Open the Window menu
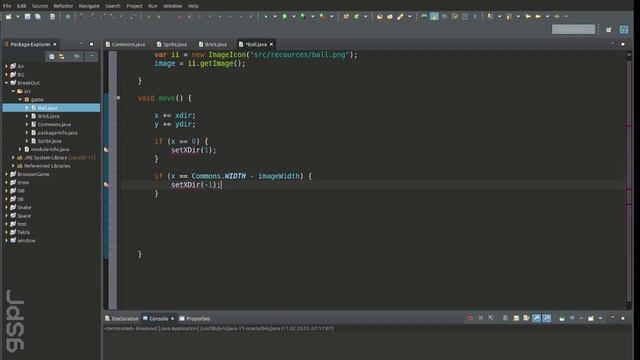 (x=173, y=6)
